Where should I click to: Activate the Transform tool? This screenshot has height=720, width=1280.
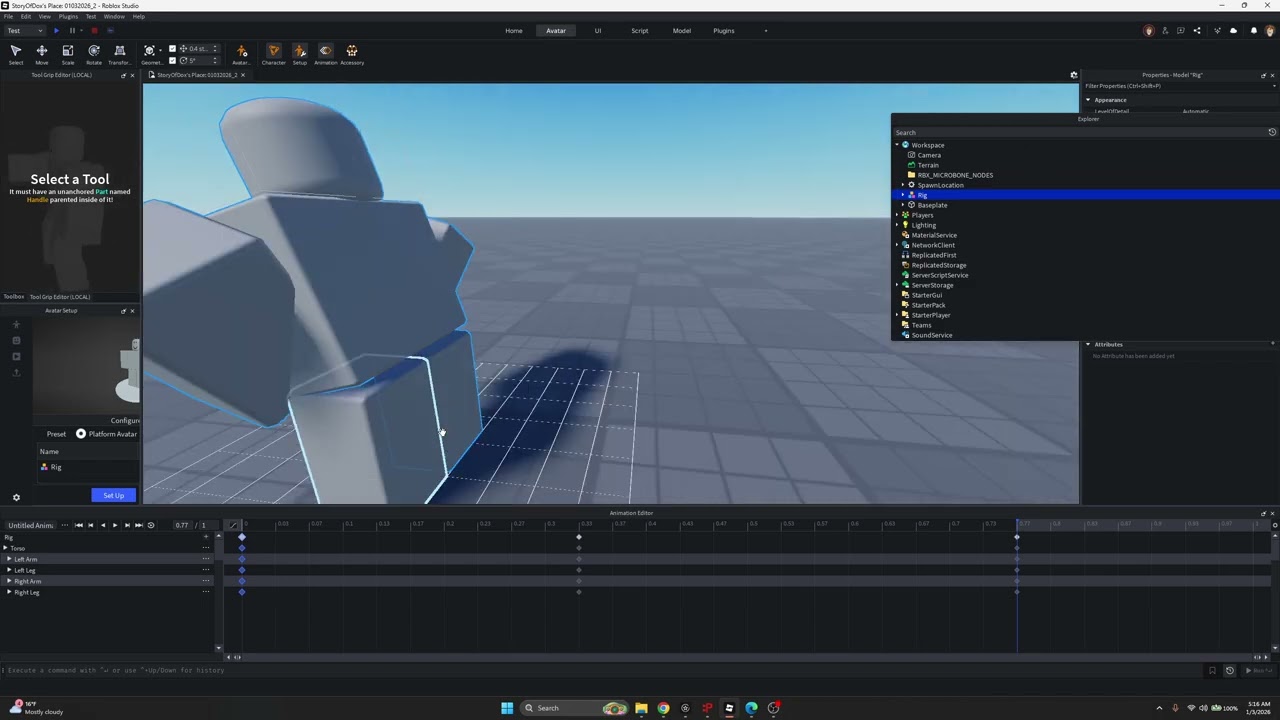coord(120,54)
